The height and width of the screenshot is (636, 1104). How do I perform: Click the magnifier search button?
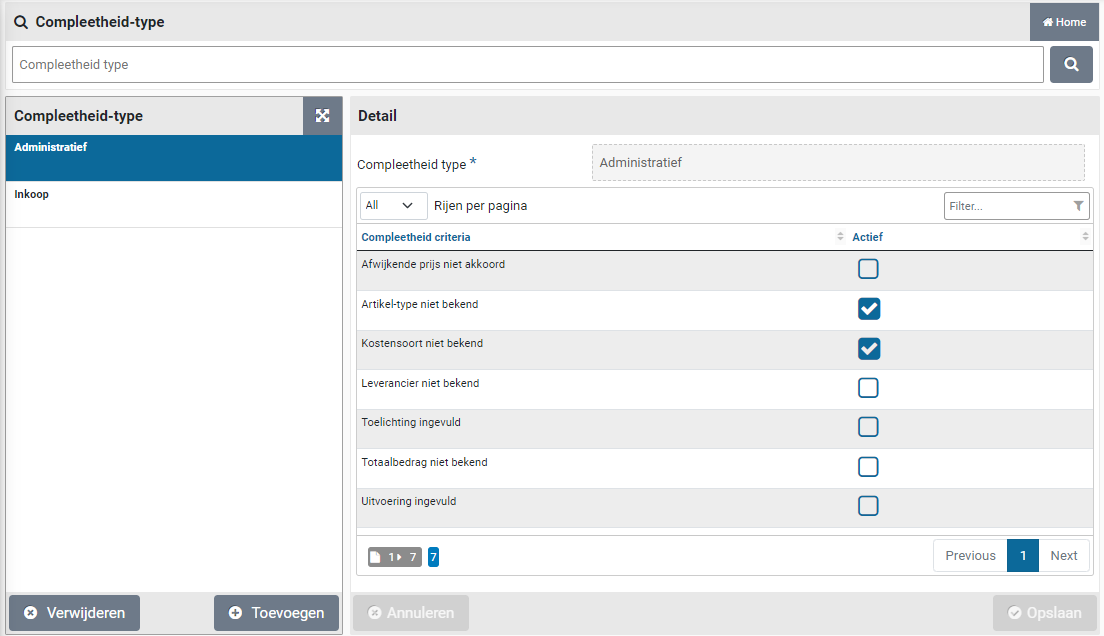tap(1071, 65)
